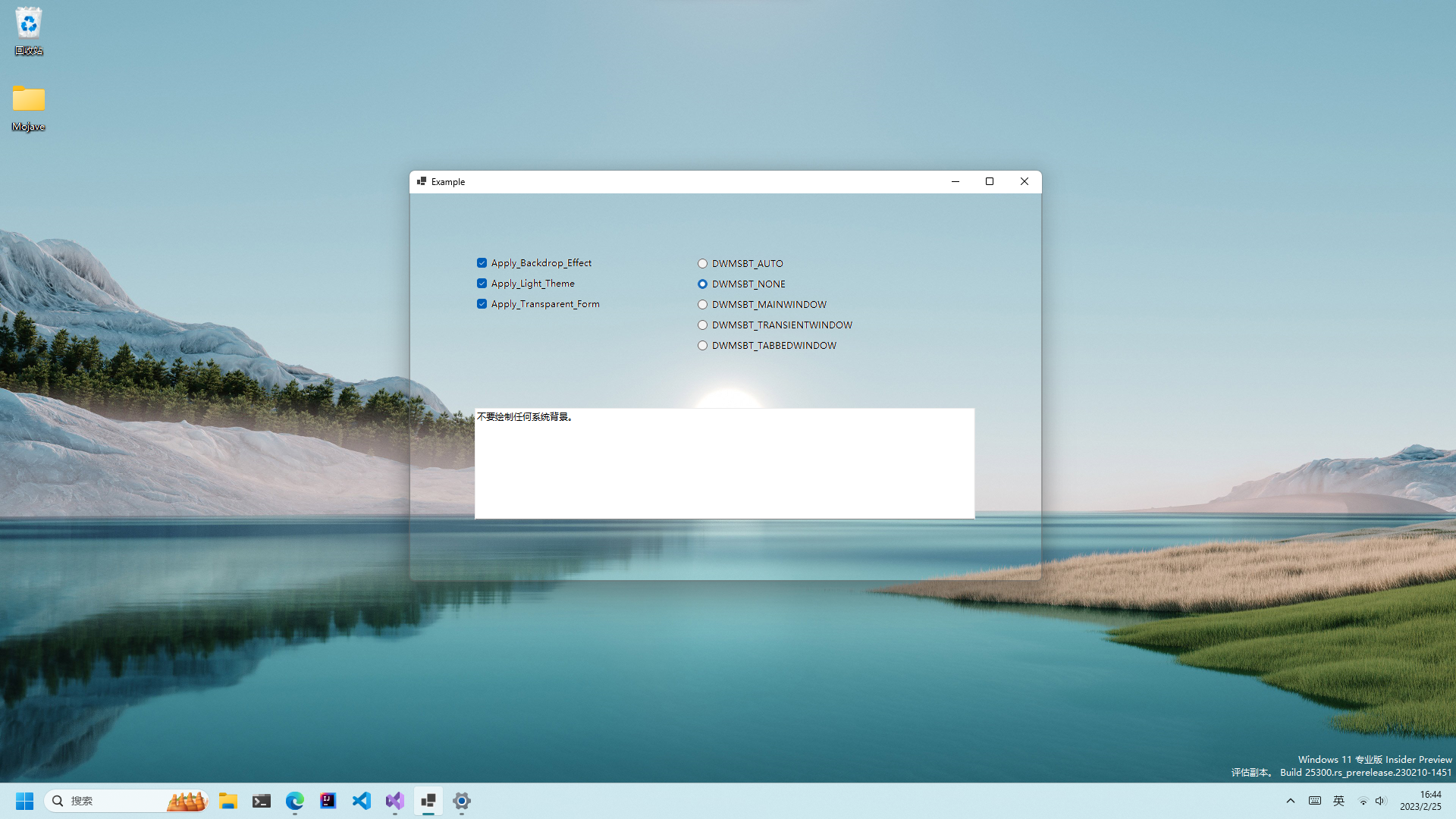Open Settings gear in taskbar
Image resolution: width=1456 pixels, height=819 pixels.
tap(462, 801)
